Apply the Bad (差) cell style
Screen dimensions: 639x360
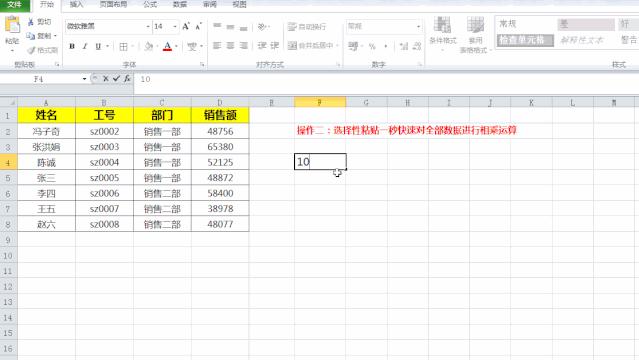point(586,24)
